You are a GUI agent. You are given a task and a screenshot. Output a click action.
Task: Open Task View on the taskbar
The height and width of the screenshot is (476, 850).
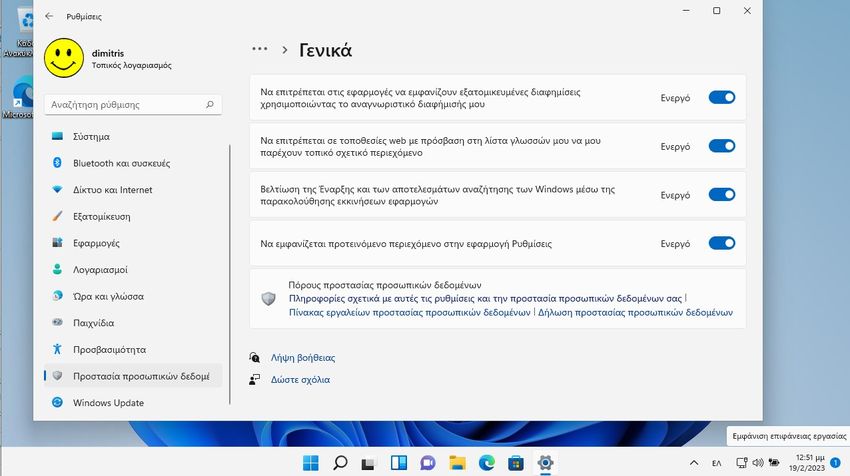[x=369, y=462]
